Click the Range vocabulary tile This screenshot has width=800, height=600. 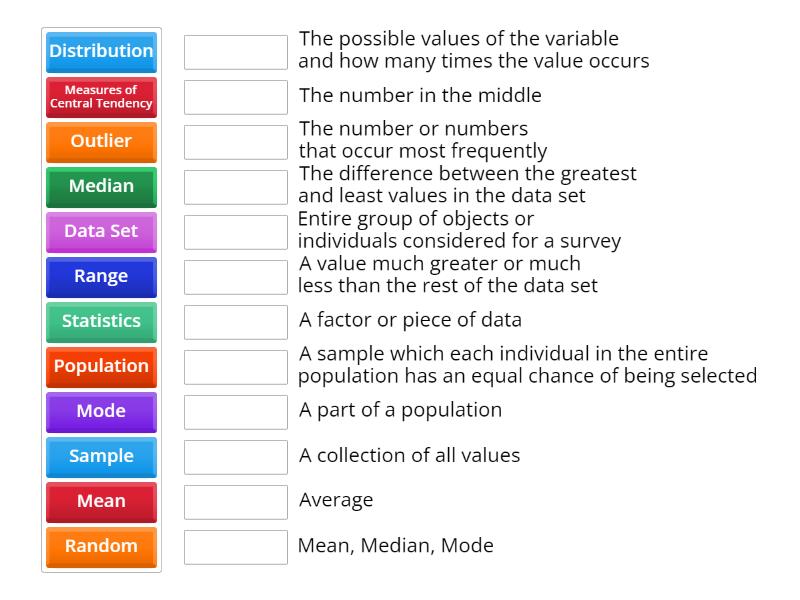pyautogui.click(x=100, y=277)
